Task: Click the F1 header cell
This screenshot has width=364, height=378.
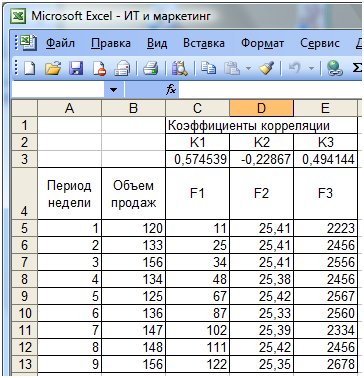Action: coord(197,193)
